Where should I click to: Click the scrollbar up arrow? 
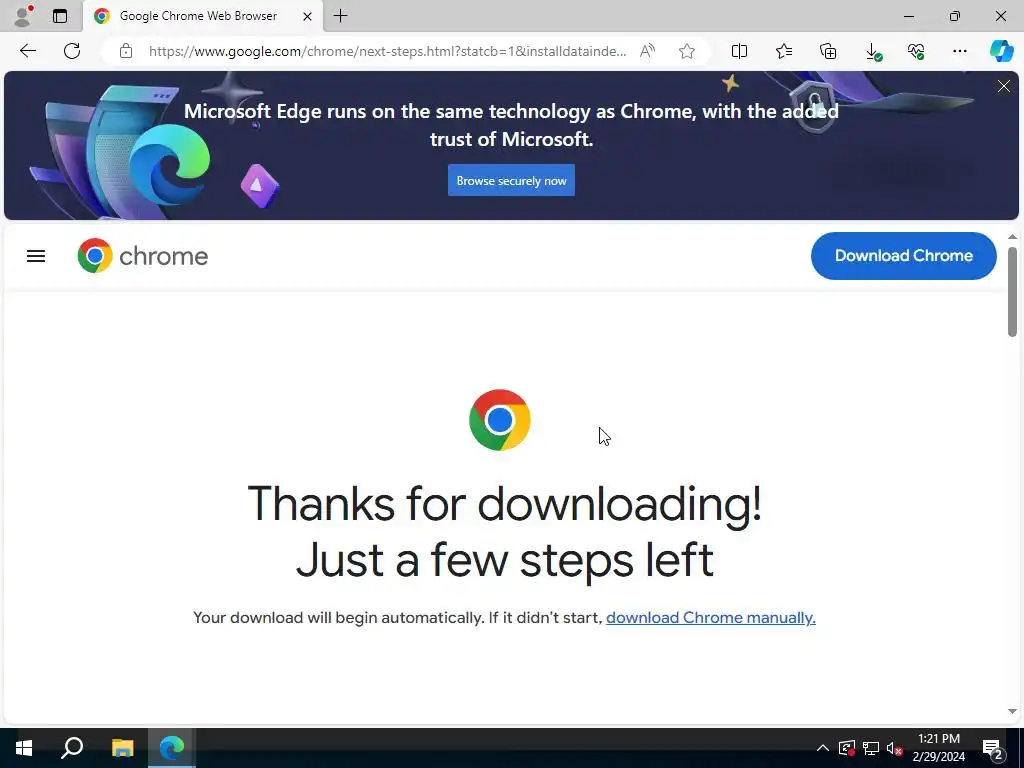pyautogui.click(x=1012, y=237)
